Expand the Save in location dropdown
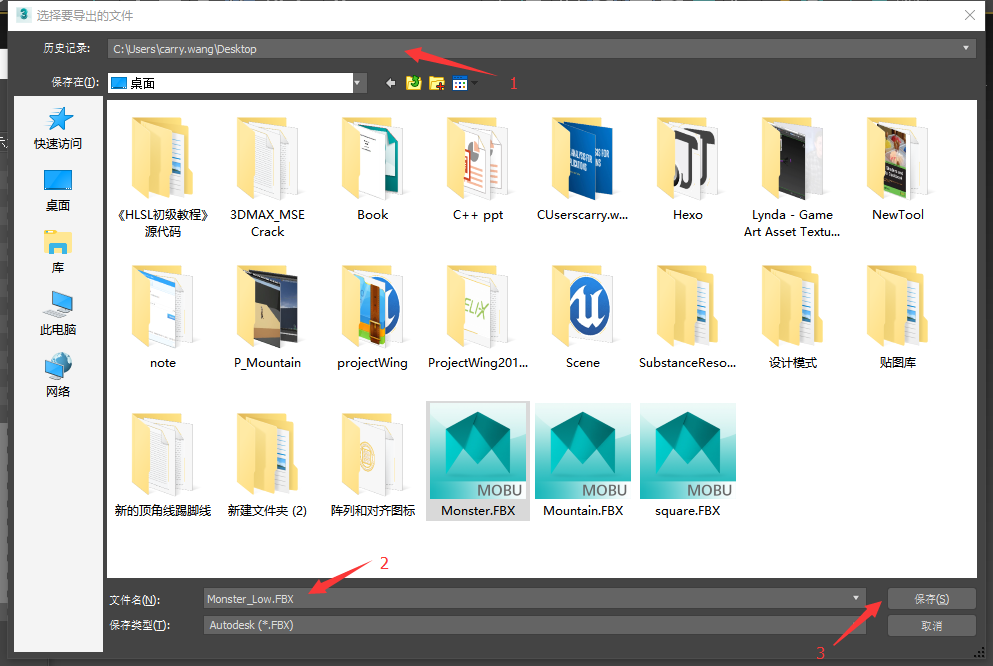Viewport: 993px width, 666px height. [358, 84]
